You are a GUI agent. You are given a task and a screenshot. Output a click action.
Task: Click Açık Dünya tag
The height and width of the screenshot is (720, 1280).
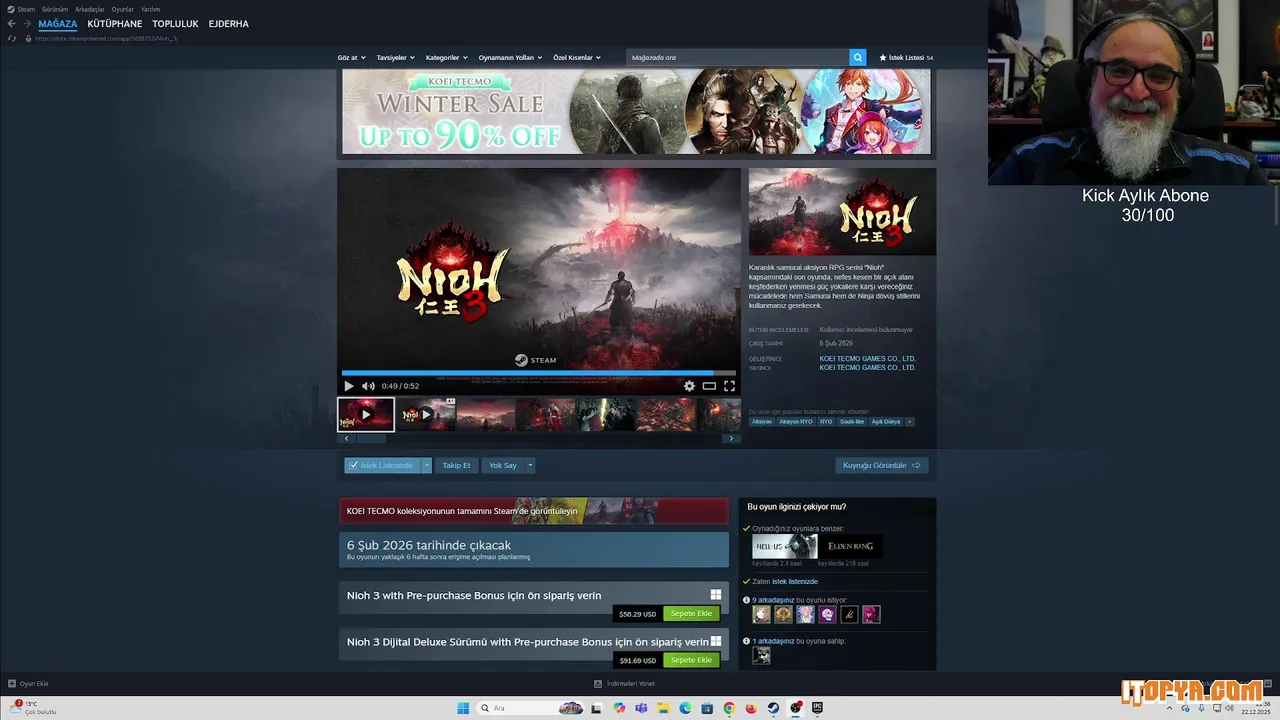click(x=886, y=421)
